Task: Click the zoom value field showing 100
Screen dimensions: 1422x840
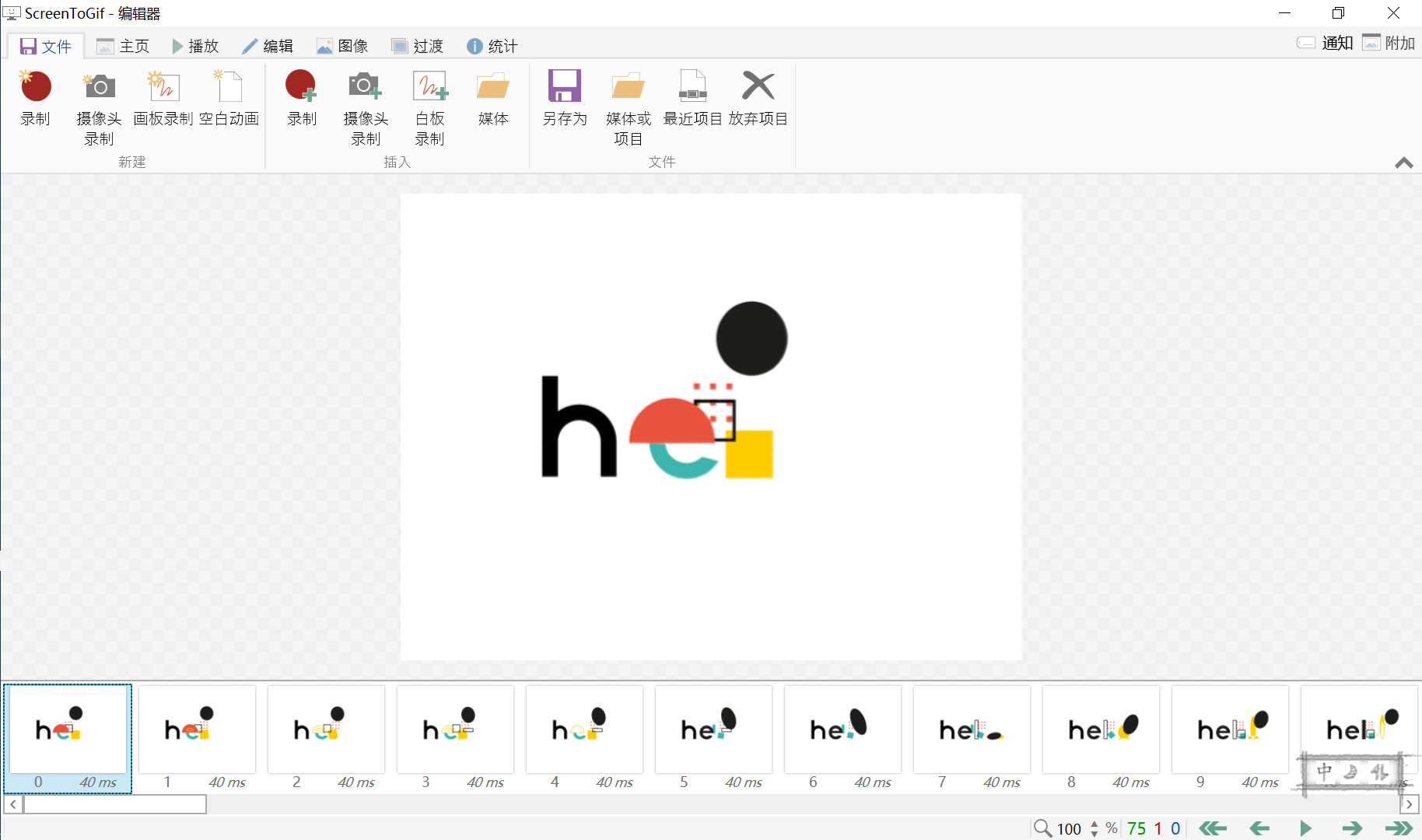Action: point(1069,829)
